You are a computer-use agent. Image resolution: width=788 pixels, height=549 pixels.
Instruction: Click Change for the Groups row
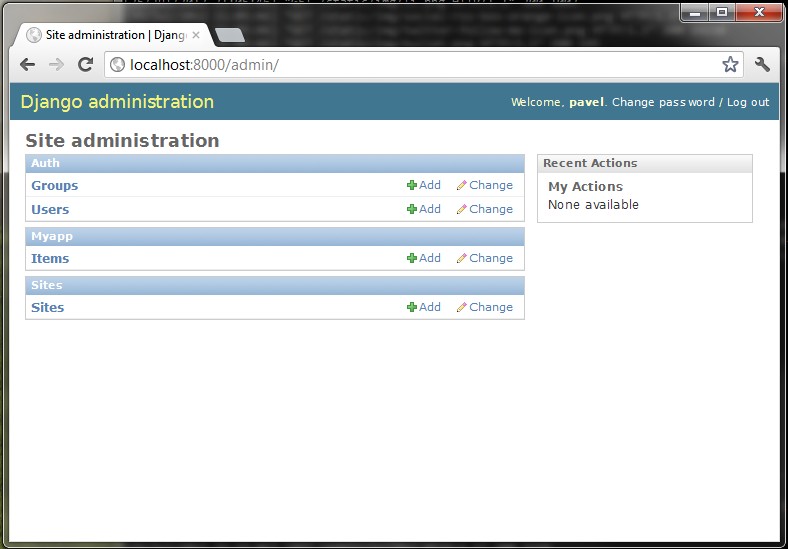485,185
